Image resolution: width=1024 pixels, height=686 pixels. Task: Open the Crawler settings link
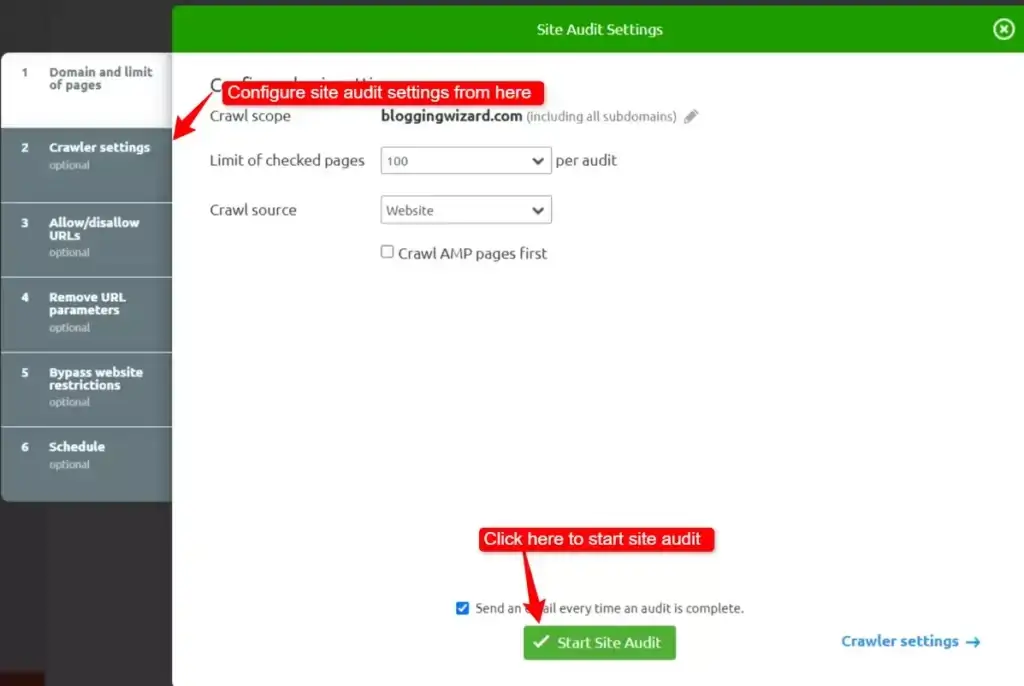click(899, 641)
